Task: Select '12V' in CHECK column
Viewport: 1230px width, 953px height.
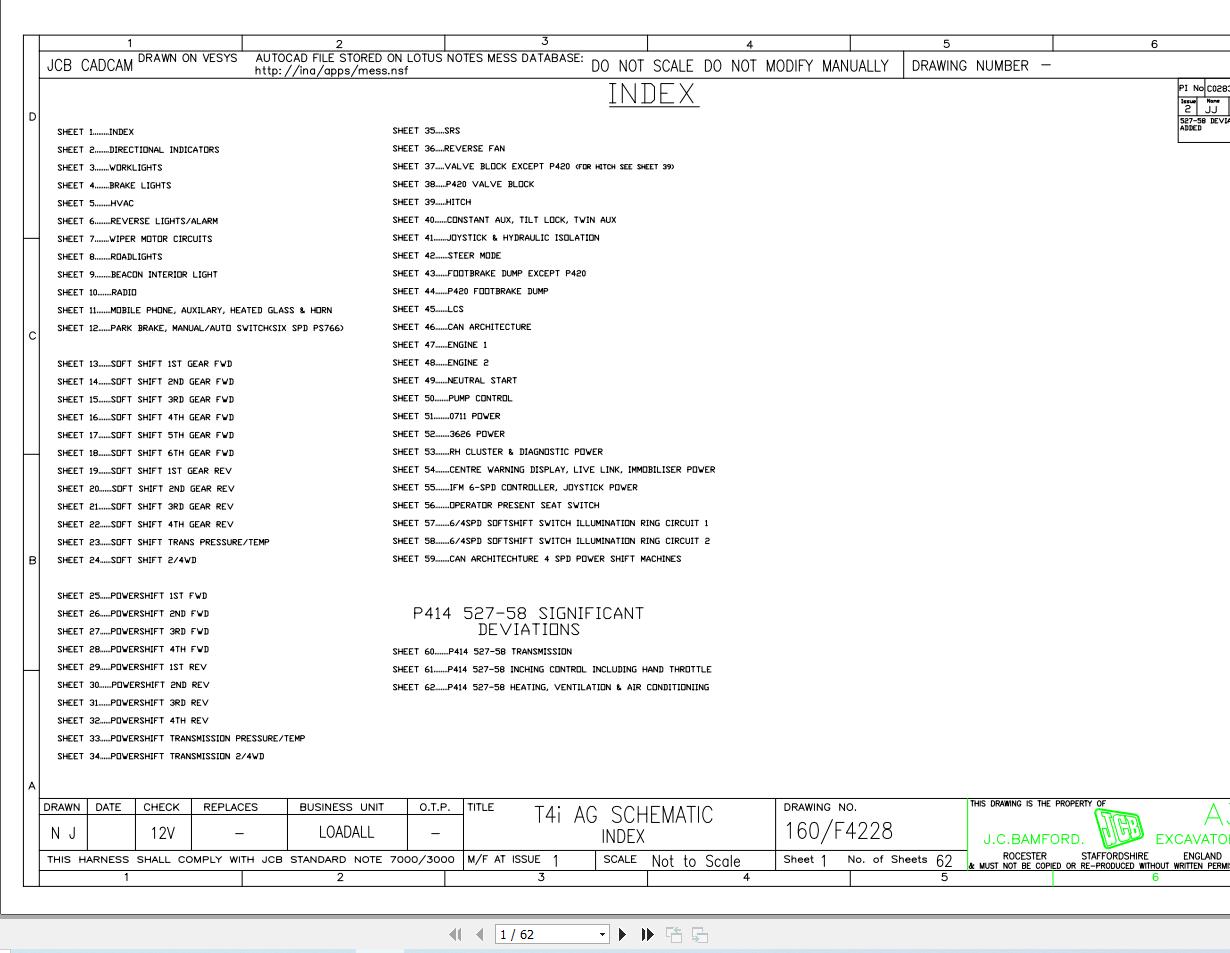Action: pyautogui.click(x=162, y=832)
